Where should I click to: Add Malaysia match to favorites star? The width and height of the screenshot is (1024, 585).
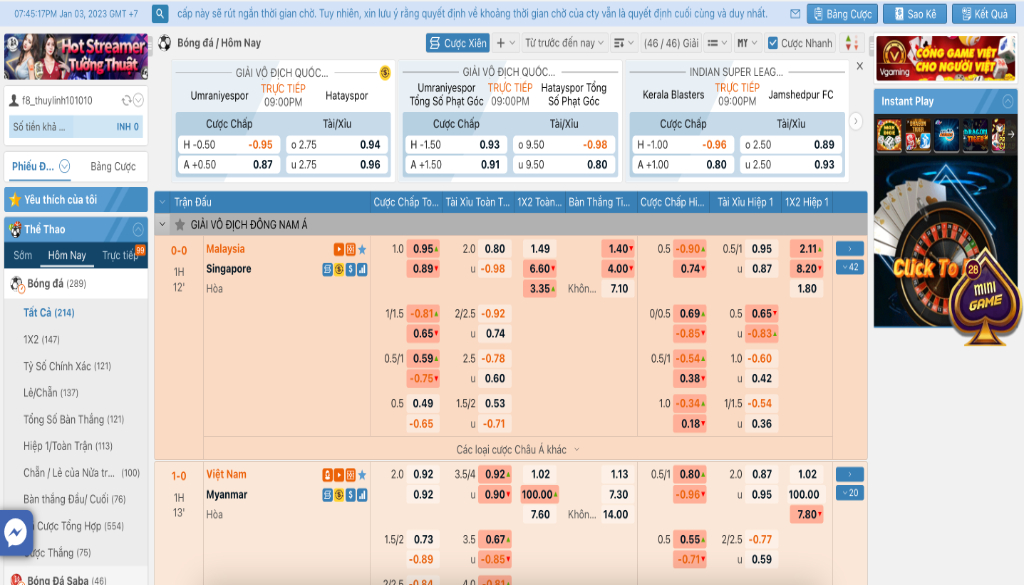[362, 249]
